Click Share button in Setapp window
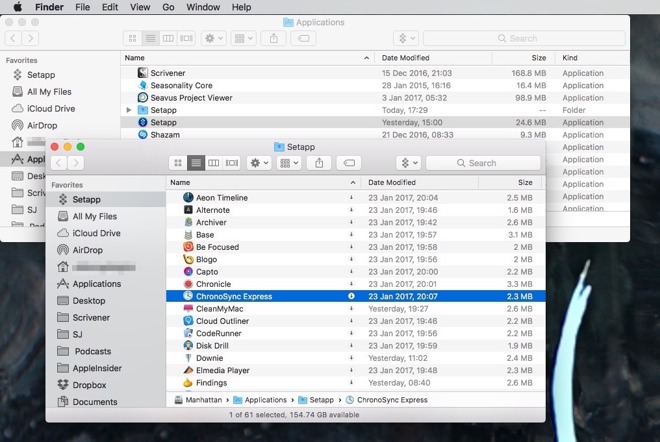660x442 pixels. click(319, 163)
